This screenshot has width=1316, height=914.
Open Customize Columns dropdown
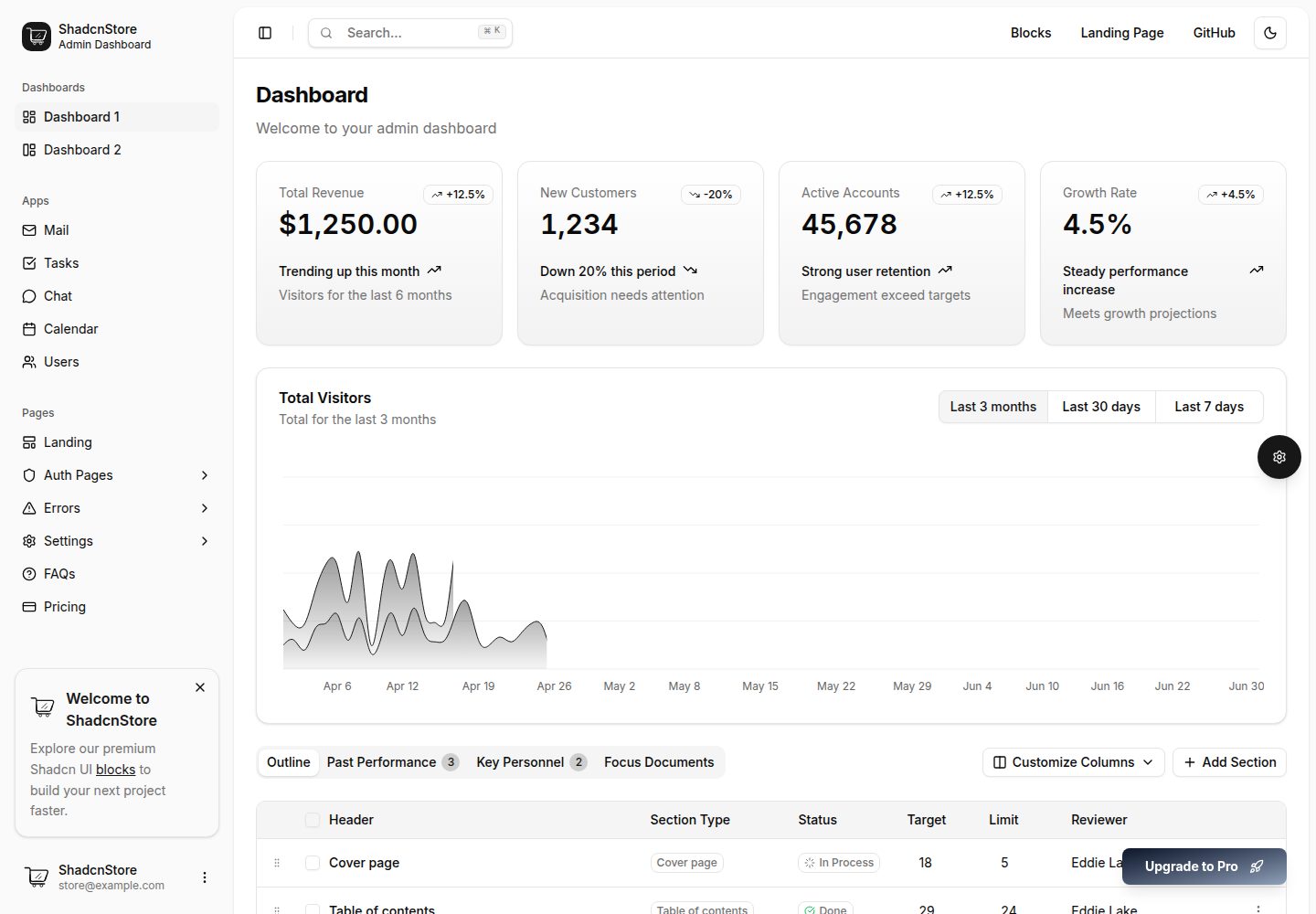tap(1074, 762)
